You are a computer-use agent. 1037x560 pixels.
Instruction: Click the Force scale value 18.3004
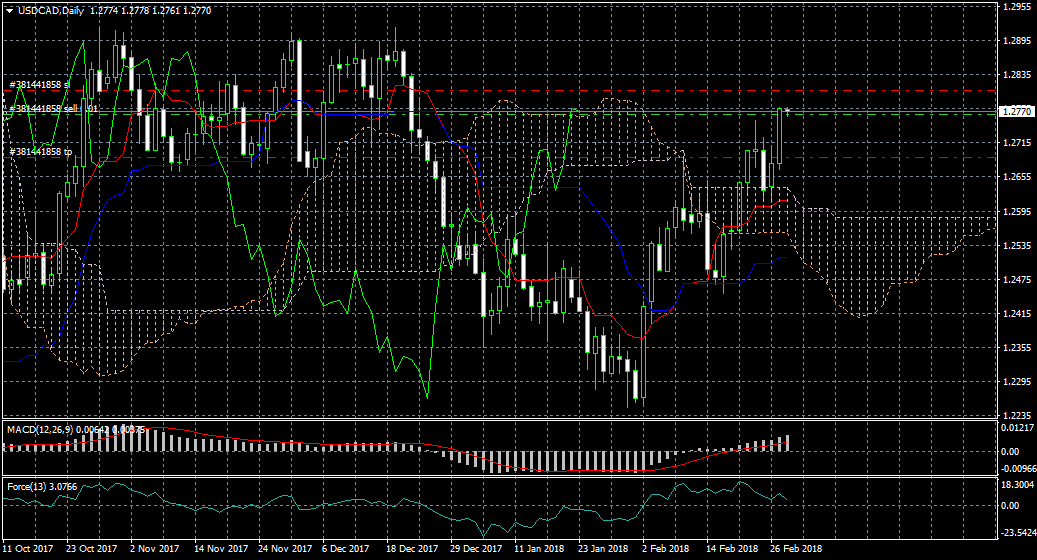pos(1018,484)
